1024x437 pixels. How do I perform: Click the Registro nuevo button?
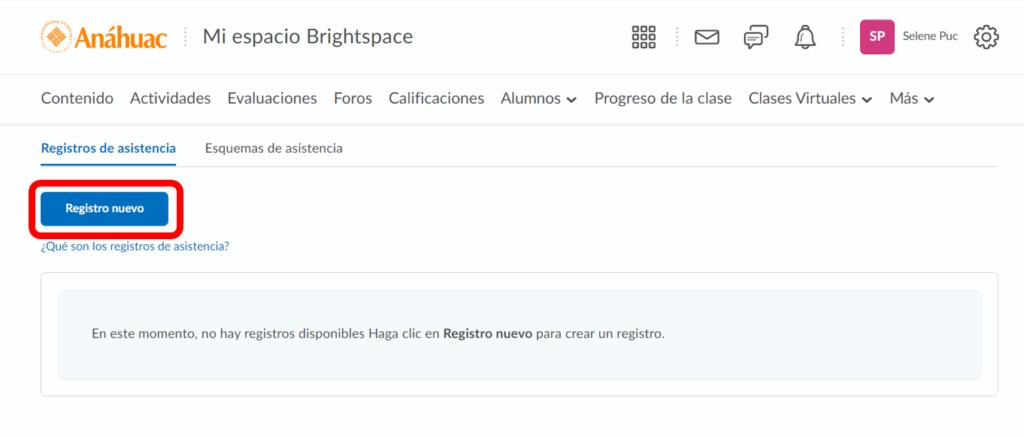(x=105, y=209)
